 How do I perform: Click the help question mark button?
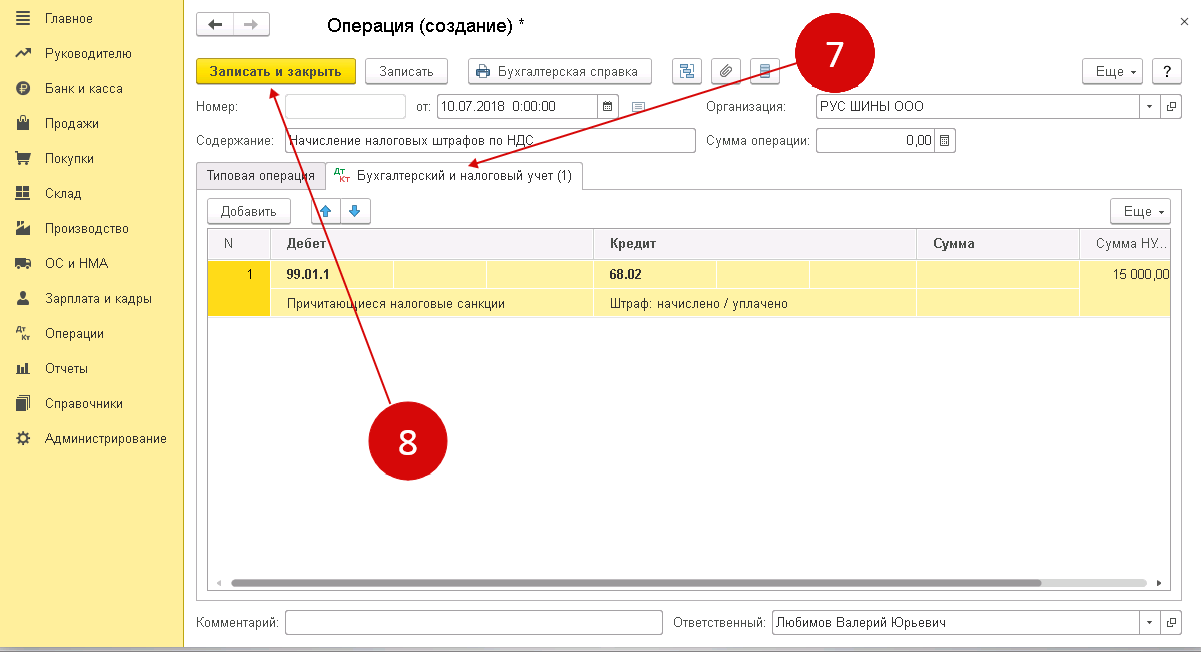coord(1166,71)
